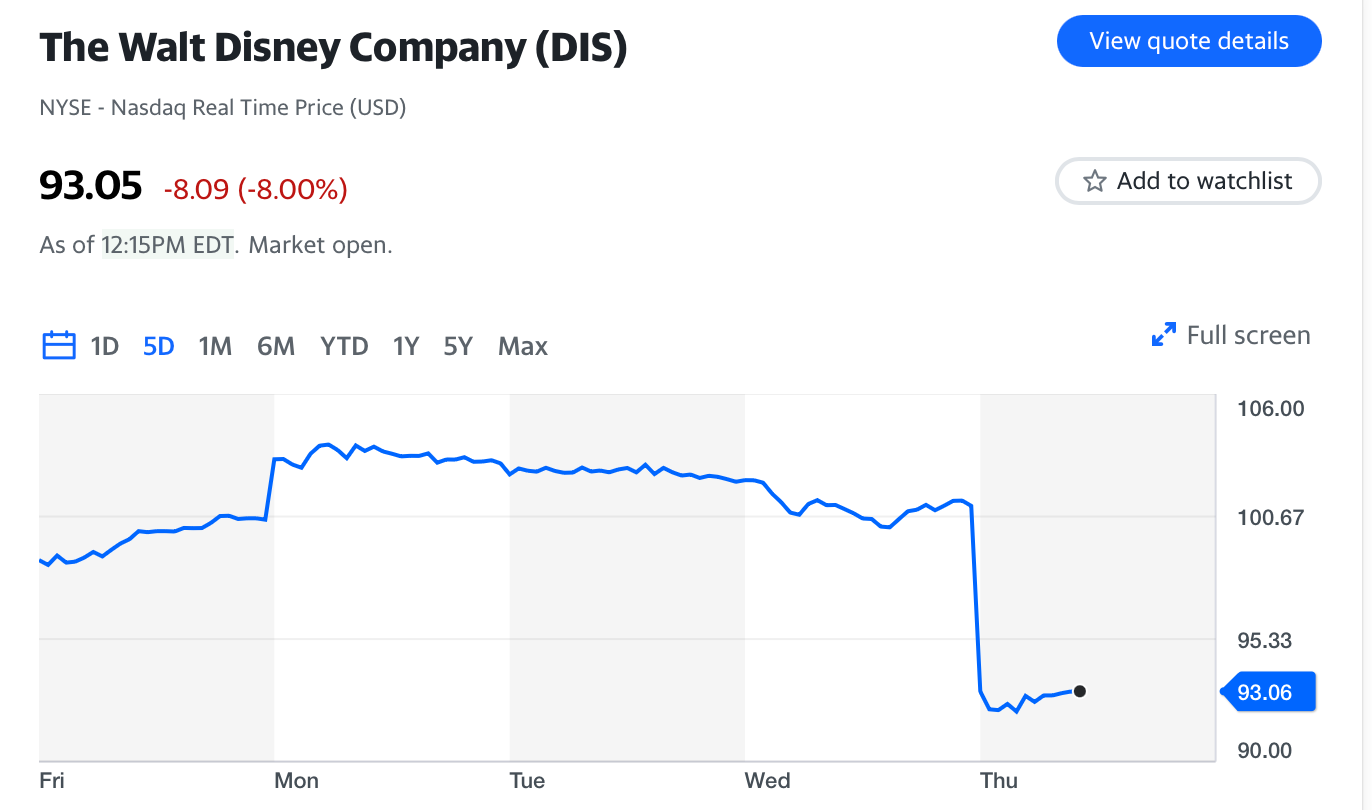Image resolution: width=1372 pixels, height=810 pixels.
Task: Click the Add to watchlist button
Action: click(1187, 181)
